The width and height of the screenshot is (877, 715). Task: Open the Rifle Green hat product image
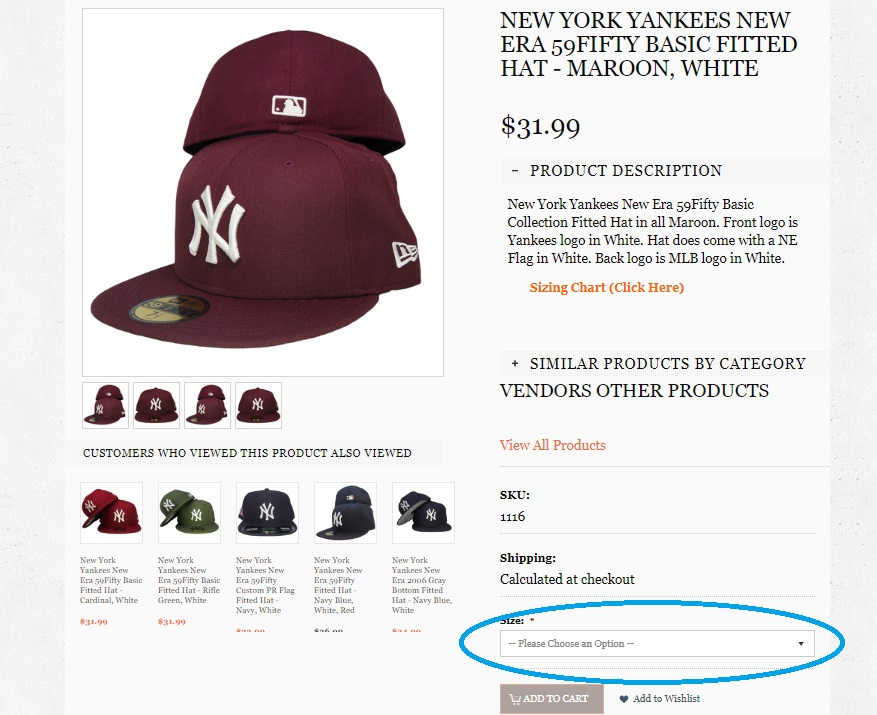[189, 513]
